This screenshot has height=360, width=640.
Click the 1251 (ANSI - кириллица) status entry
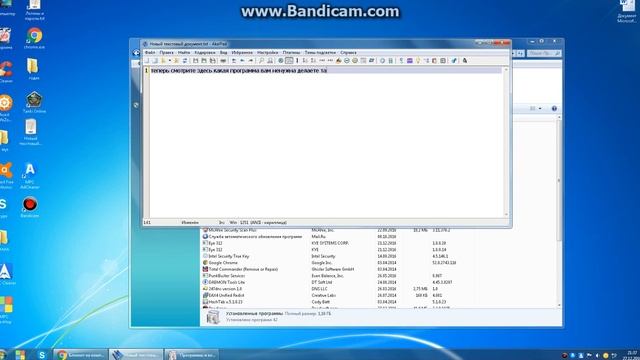tap(263, 223)
